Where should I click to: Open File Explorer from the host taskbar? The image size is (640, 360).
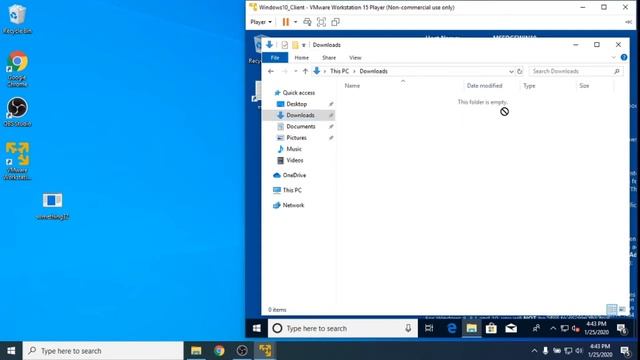(196, 351)
